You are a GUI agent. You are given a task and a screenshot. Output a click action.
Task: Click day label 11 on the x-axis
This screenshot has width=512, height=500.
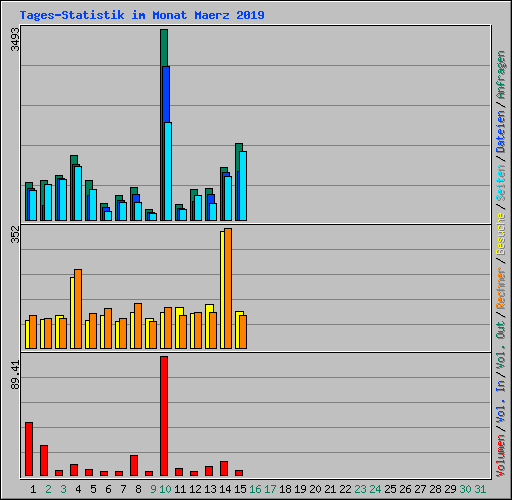tap(180, 489)
